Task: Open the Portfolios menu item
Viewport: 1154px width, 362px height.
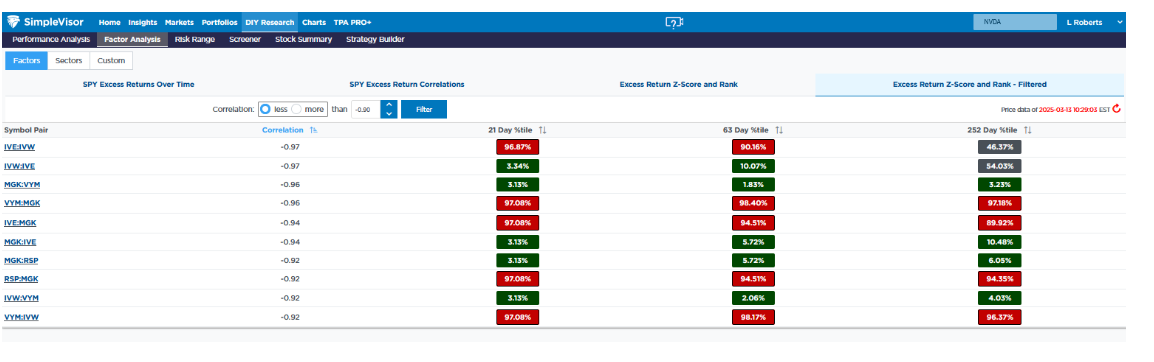Action: pos(219,23)
